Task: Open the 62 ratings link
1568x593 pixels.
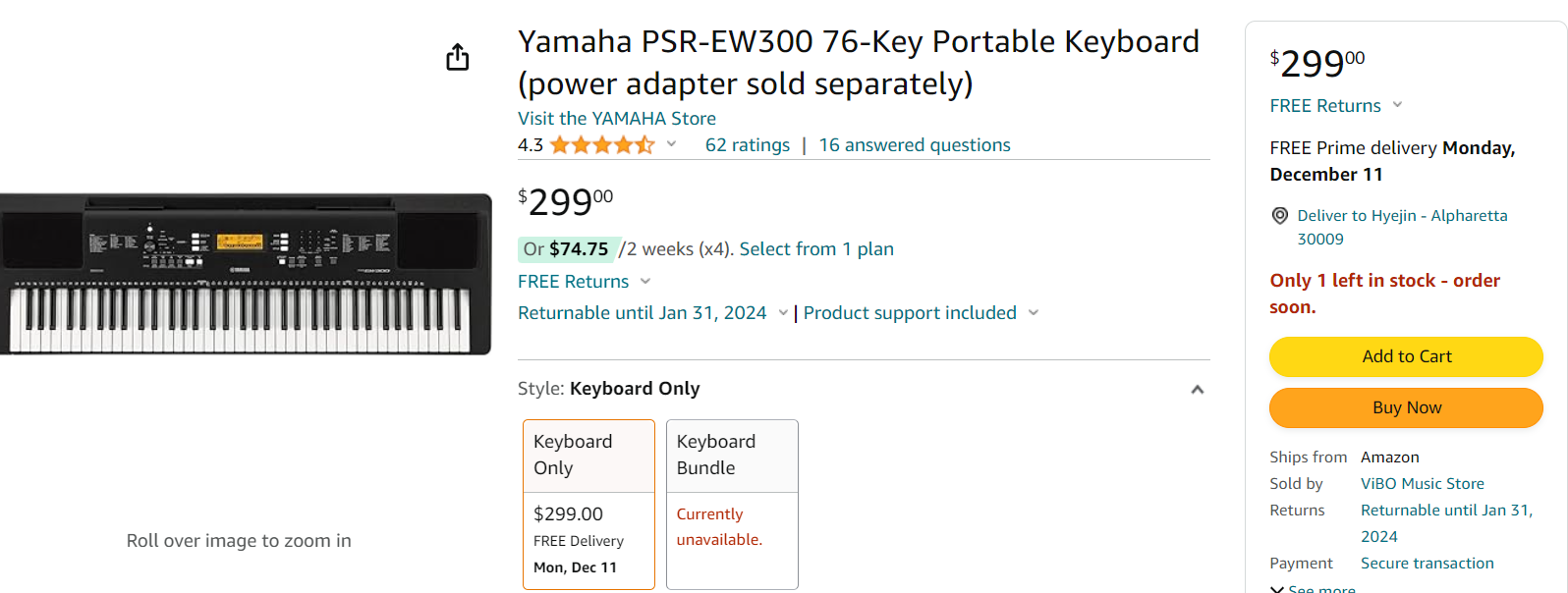Action: pyautogui.click(x=747, y=145)
